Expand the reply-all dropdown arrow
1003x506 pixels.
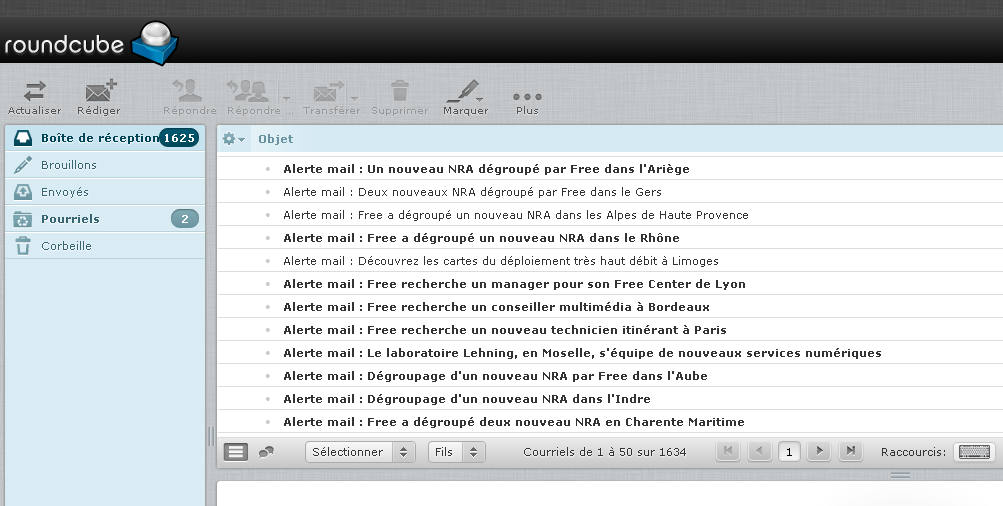click(287, 98)
